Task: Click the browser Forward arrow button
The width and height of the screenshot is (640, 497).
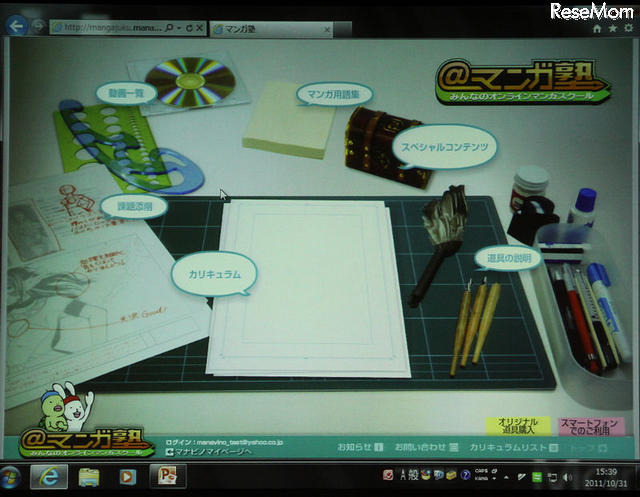Action: (38, 27)
